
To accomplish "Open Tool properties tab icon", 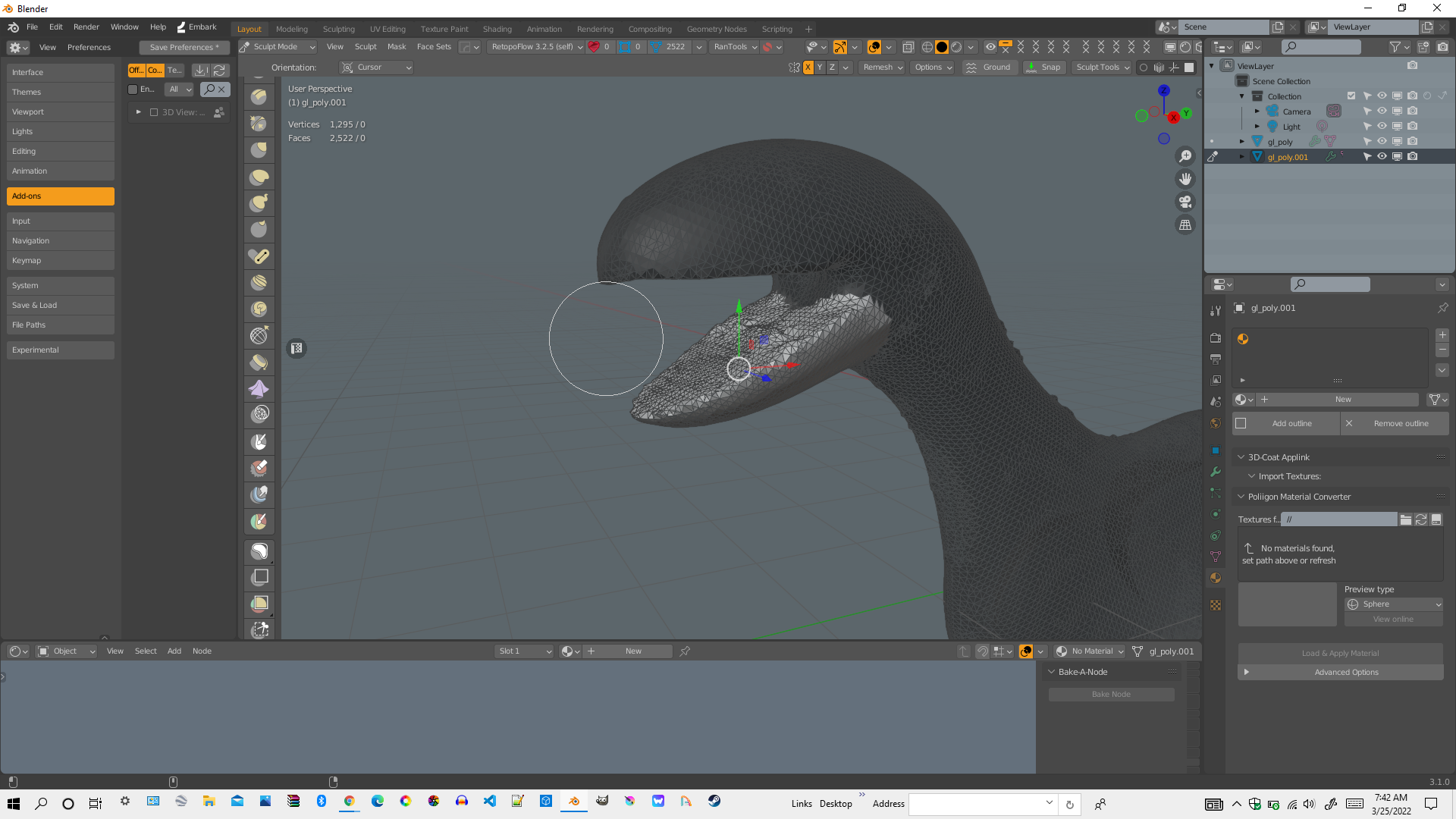I will 1216,310.
